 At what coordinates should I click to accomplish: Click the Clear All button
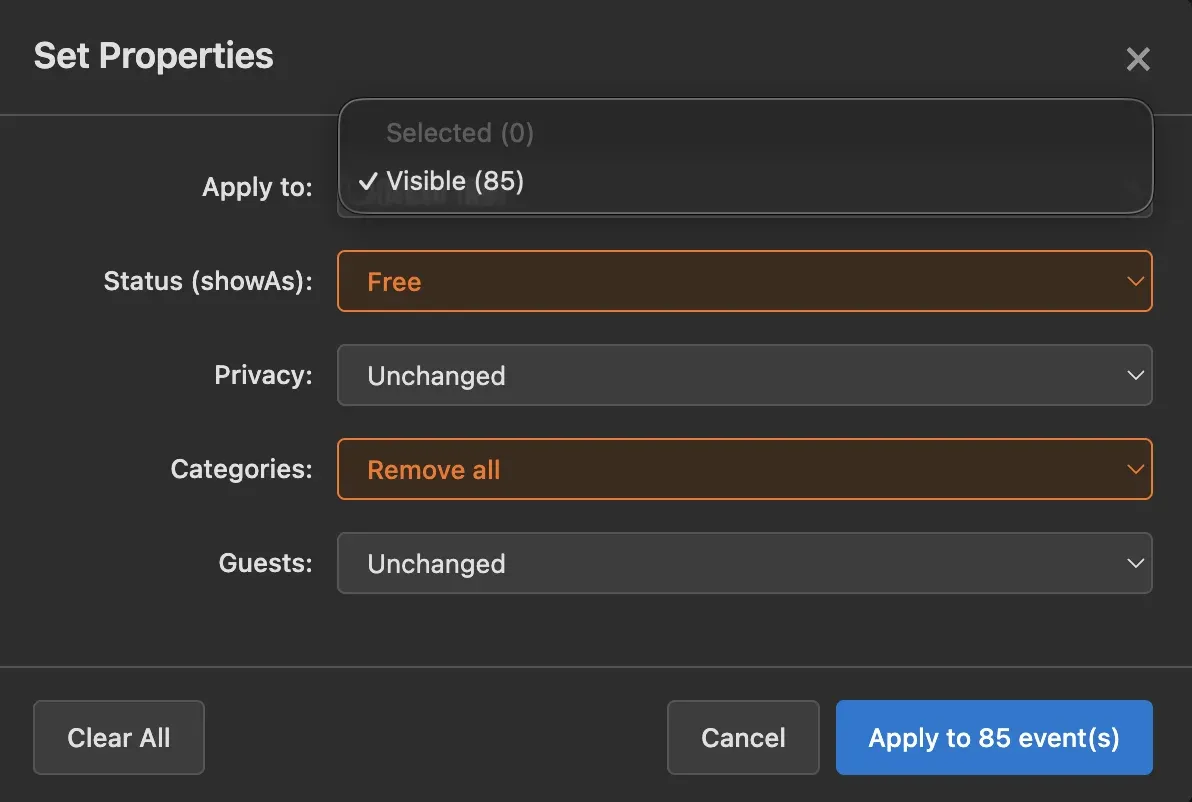coord(119,737)
